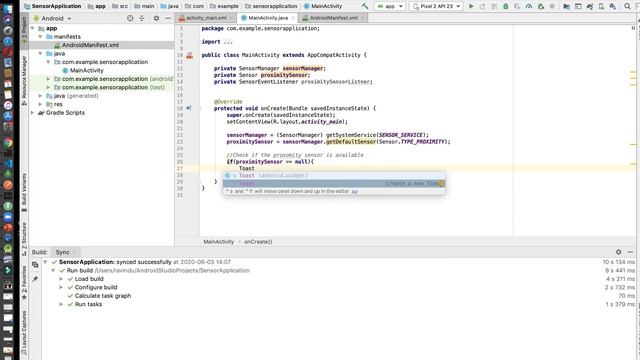Viewport: 640px width, 360px height.
Task: Expand the Configure build step
Action: pos(61,287)
